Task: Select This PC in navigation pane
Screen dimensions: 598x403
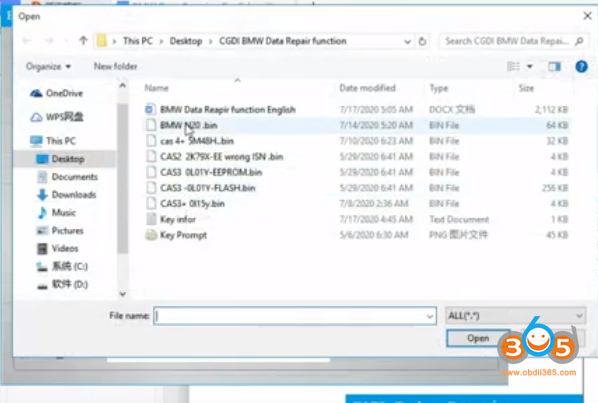Action: pyautogui.click(x=53, y=141)
